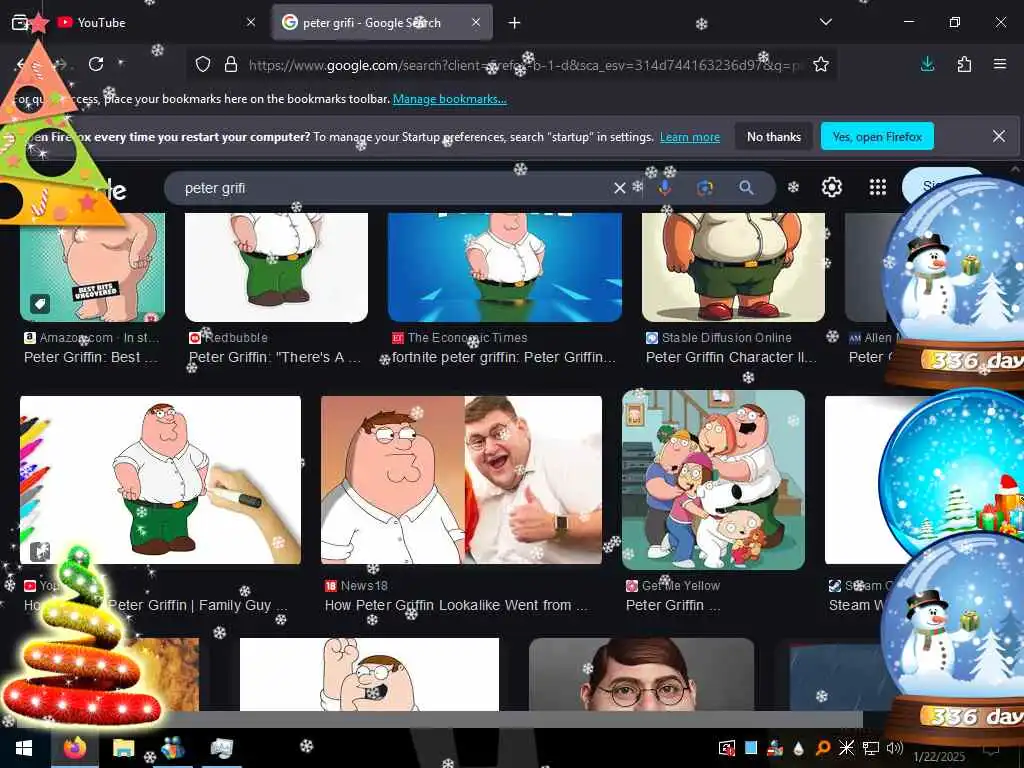Open the Firefox hamburger menu
This screenshot has width=1024, height=768.
pyautogui.click(x=999, y=64)
